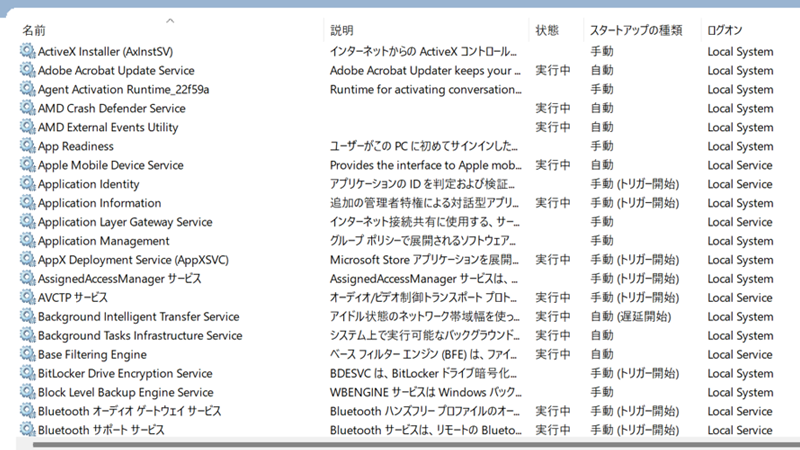Image resolution: width=800 pixels, height=450 pixels.
Task: Click gear icon of App Readiness
Action: coord(27,145)
